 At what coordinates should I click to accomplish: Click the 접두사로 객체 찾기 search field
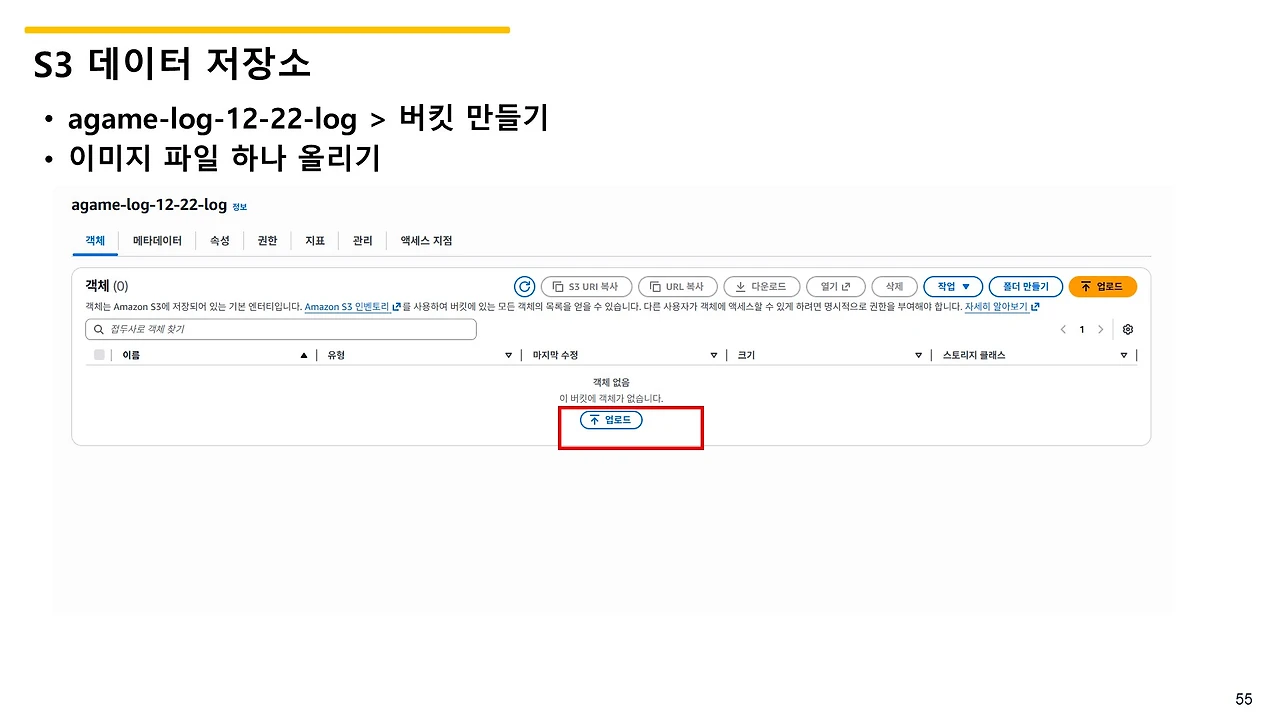[x=282, y=329]
